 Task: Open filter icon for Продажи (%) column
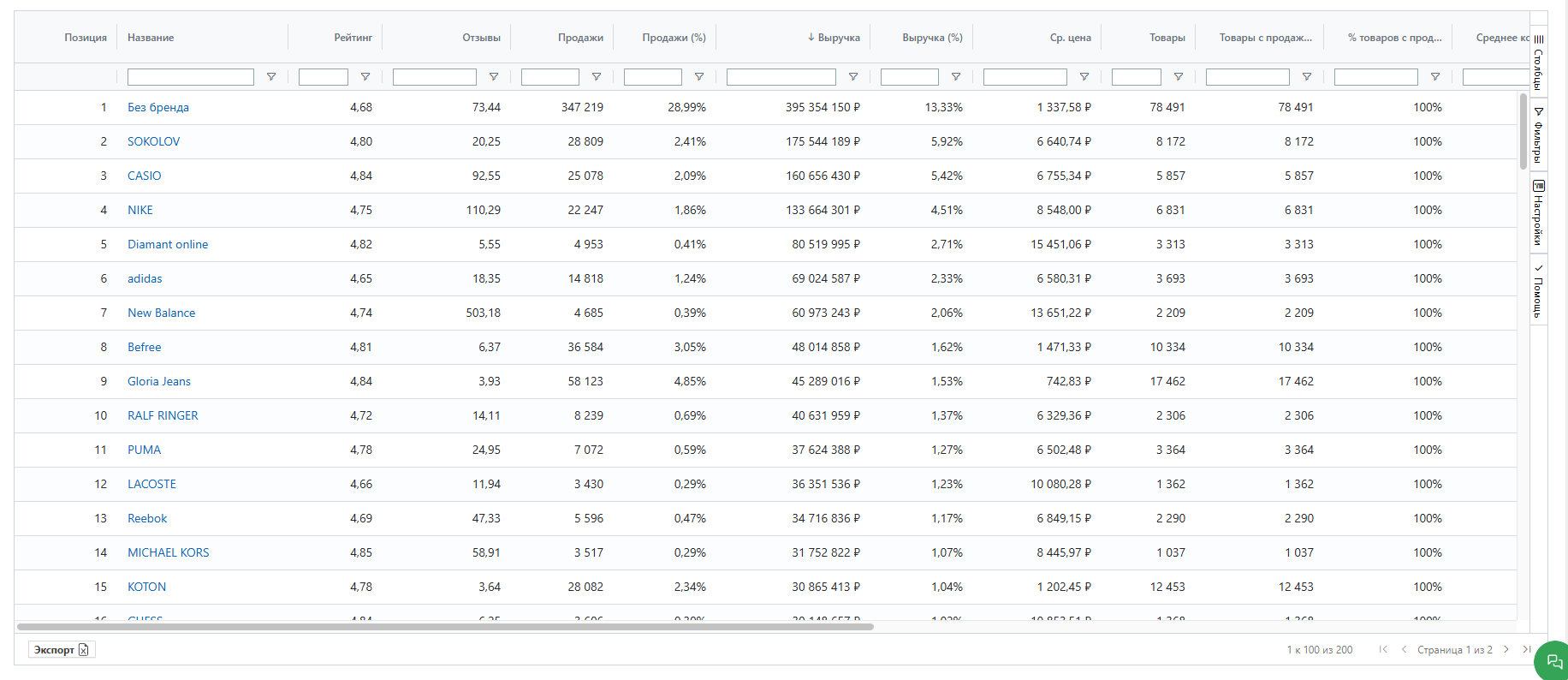pyautogui.click(x=699, y=77)
